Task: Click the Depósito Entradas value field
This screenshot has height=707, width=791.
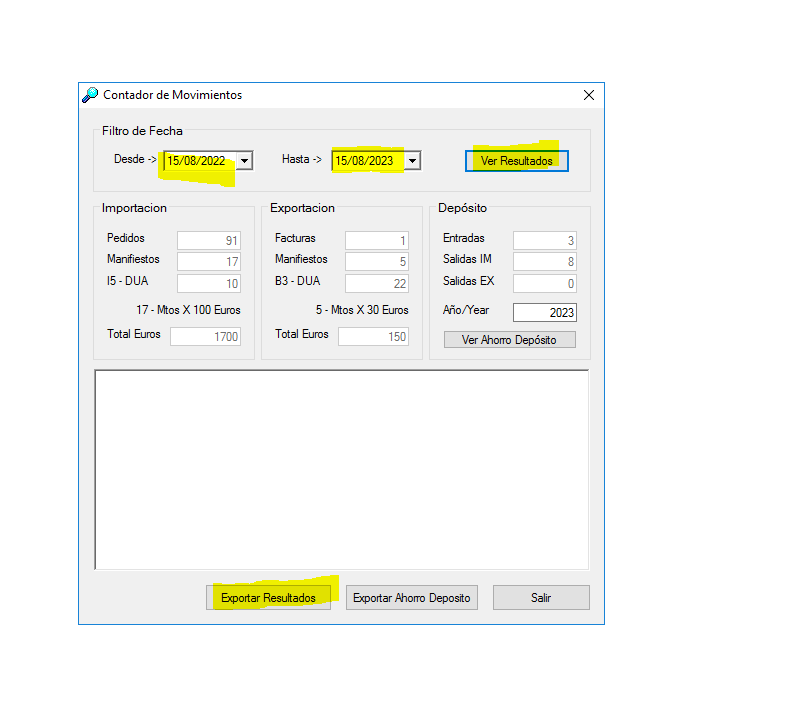Action: click(x=545, y=240)
